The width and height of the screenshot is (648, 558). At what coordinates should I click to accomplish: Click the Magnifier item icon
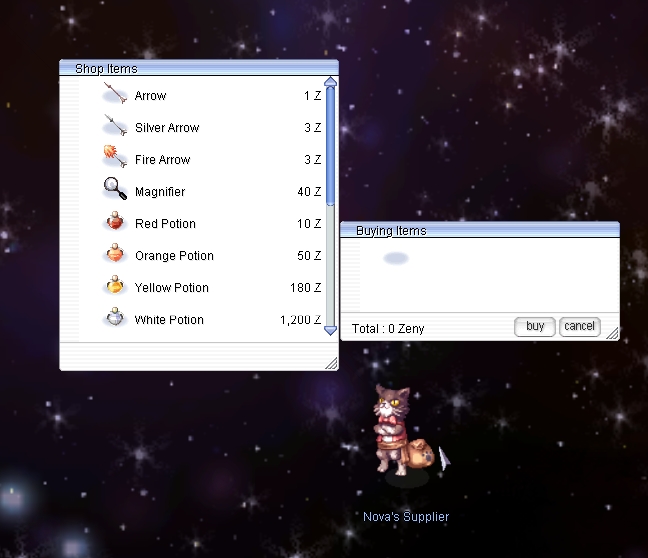click(x=115, y=190)
